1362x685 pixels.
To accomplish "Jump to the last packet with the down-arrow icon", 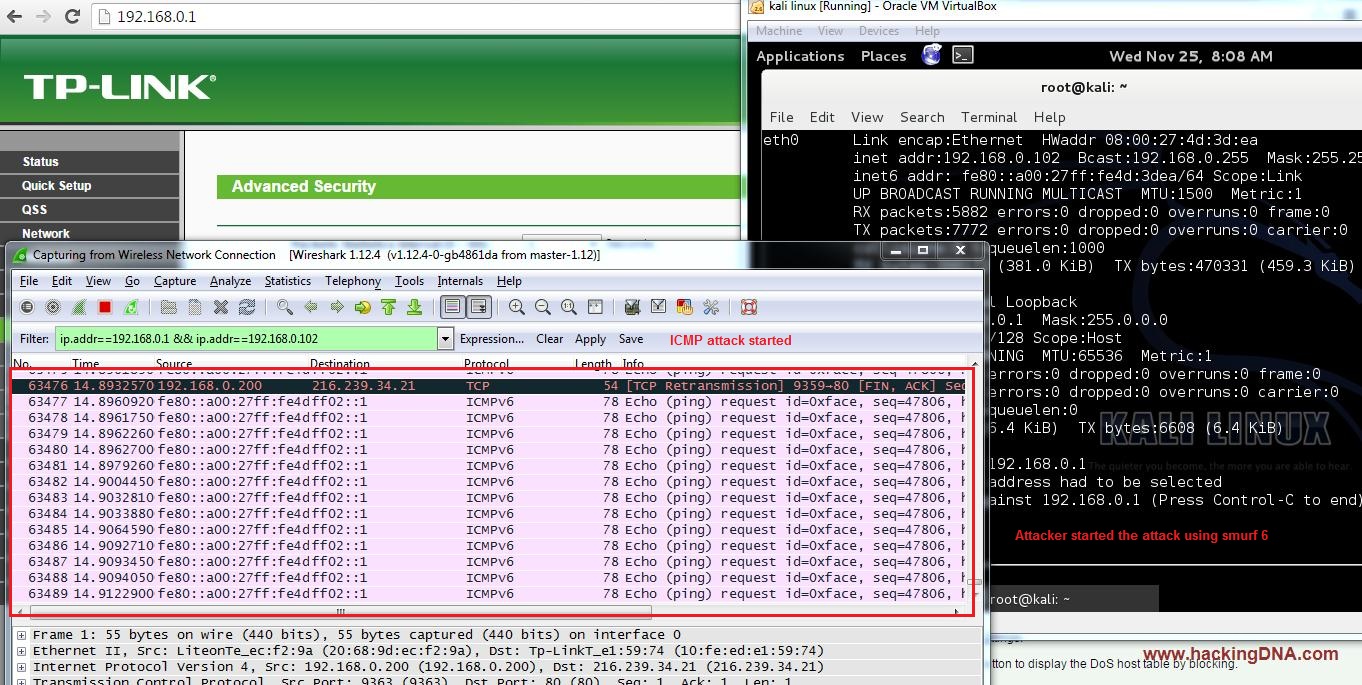I will [x=415, y=307].
